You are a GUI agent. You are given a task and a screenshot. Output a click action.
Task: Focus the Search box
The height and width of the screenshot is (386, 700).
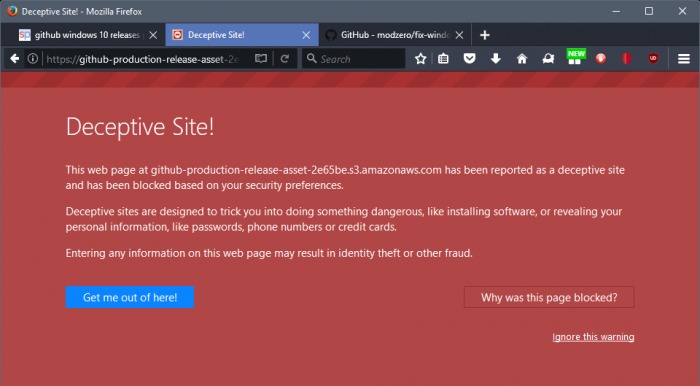point(354,59)
